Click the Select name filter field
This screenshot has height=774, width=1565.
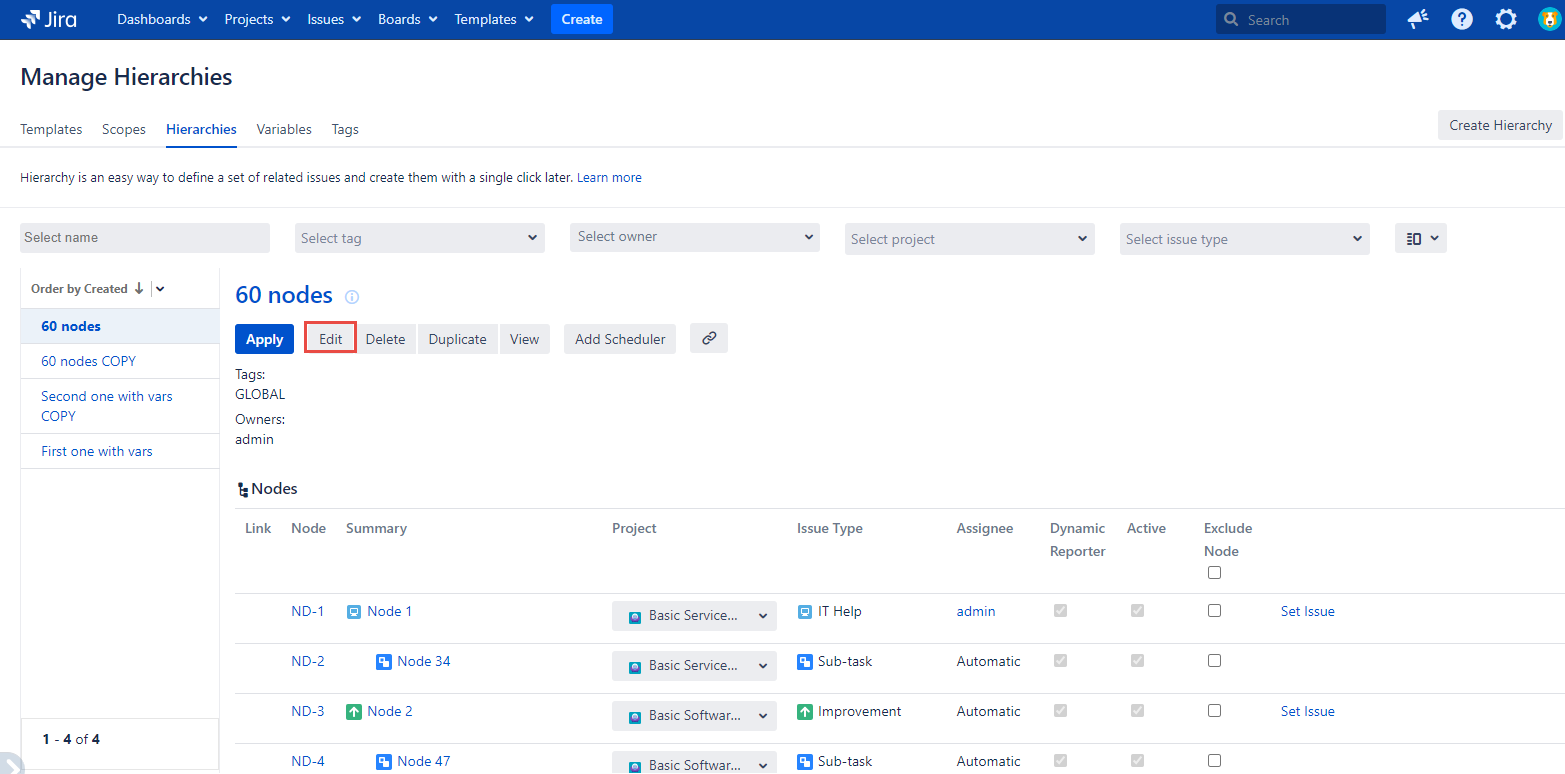click(x=145, y=238)
